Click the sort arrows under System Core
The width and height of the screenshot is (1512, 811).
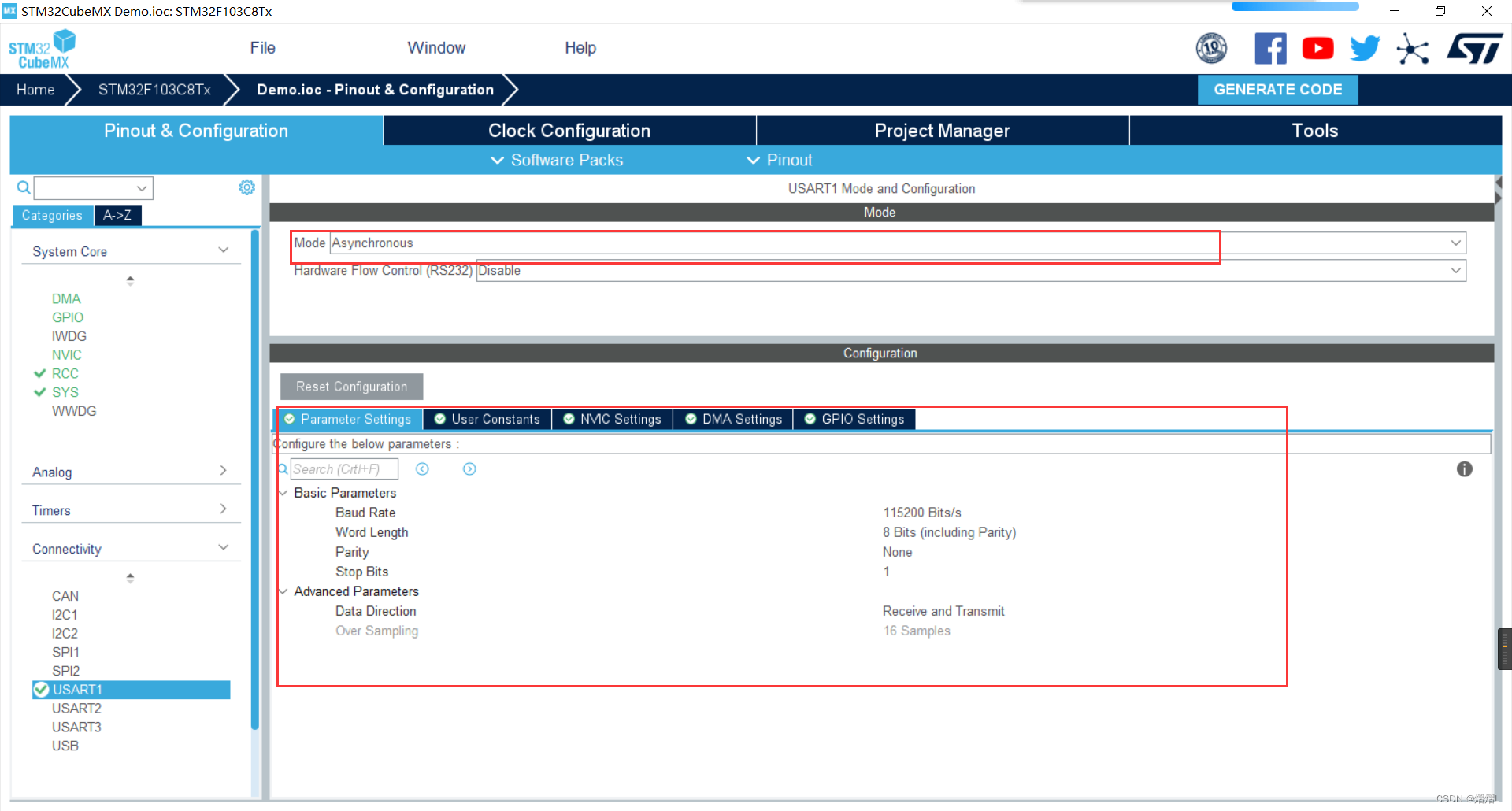[x=130, y=280]
